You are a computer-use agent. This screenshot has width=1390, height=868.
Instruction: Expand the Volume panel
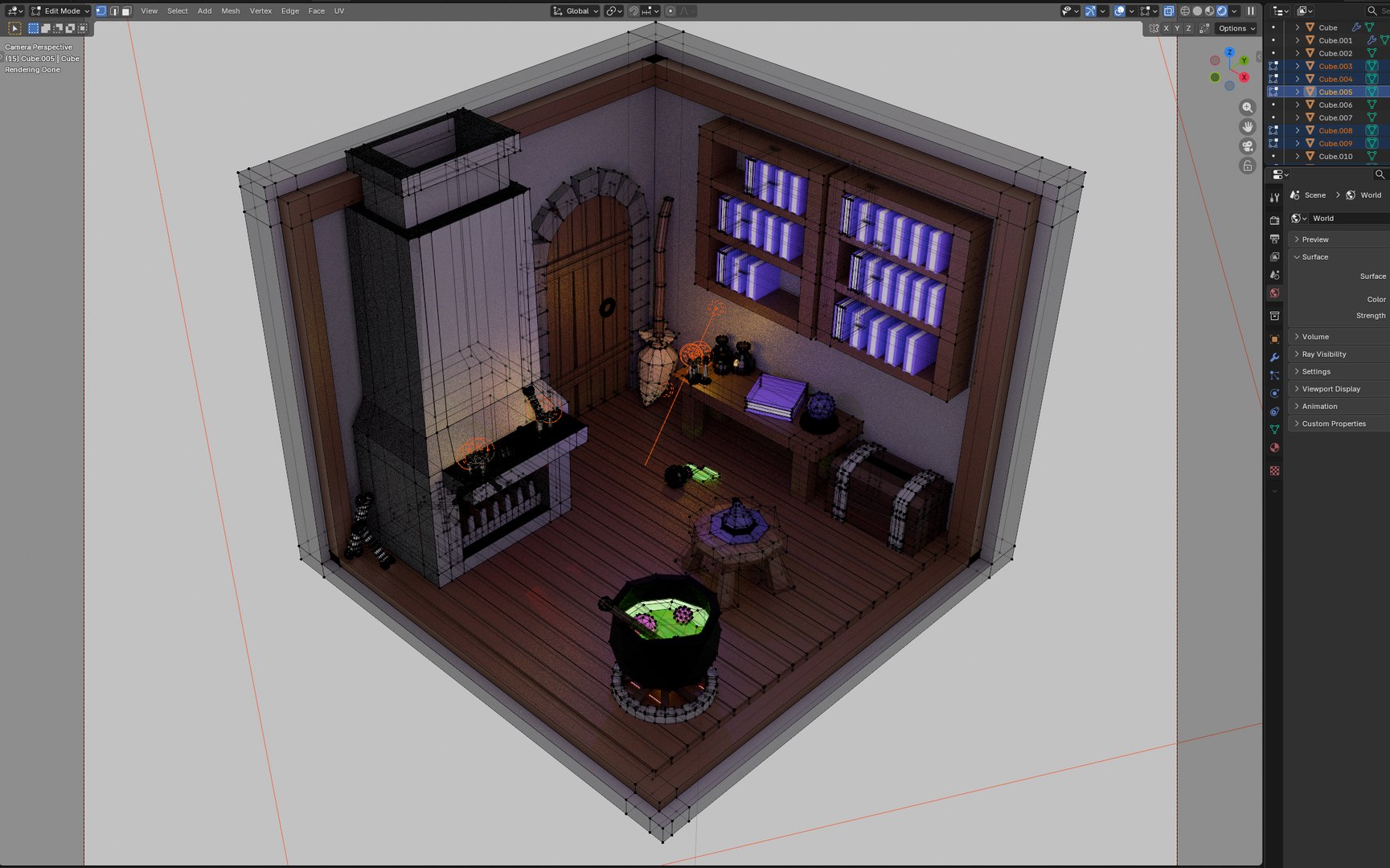tap(1339, 337)
